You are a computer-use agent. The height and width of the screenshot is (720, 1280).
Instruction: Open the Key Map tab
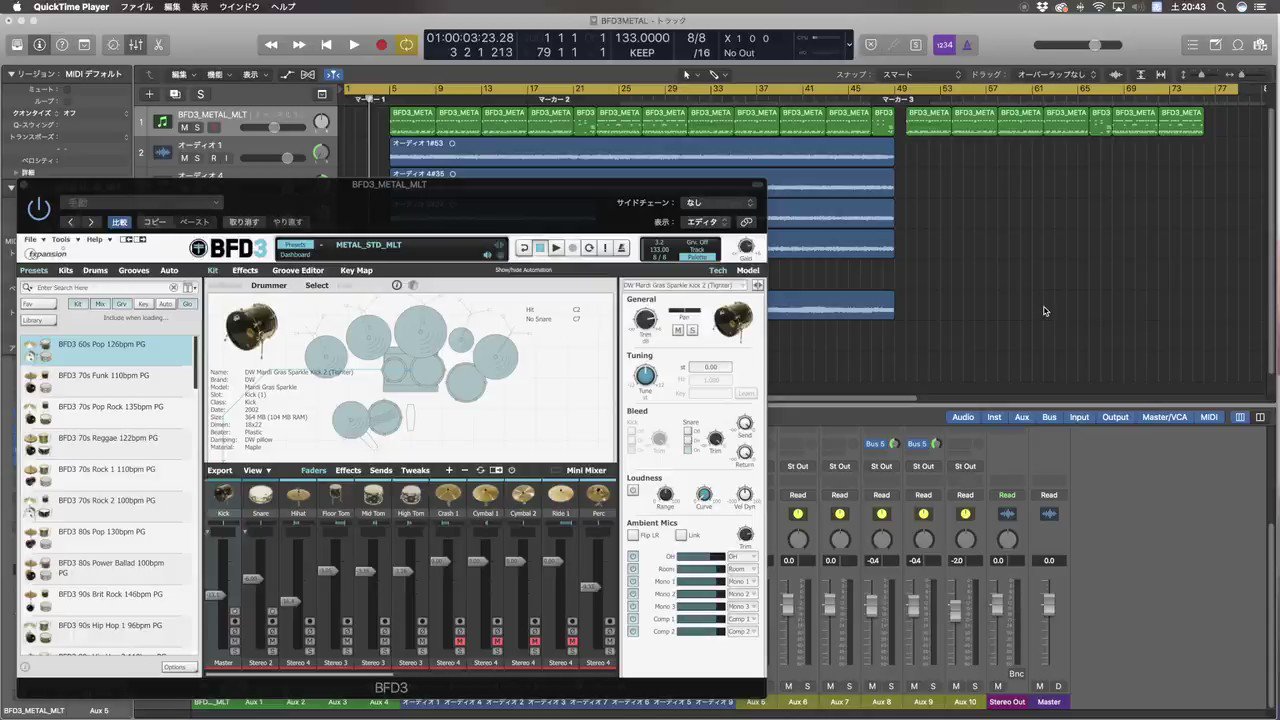click(356, 270)
